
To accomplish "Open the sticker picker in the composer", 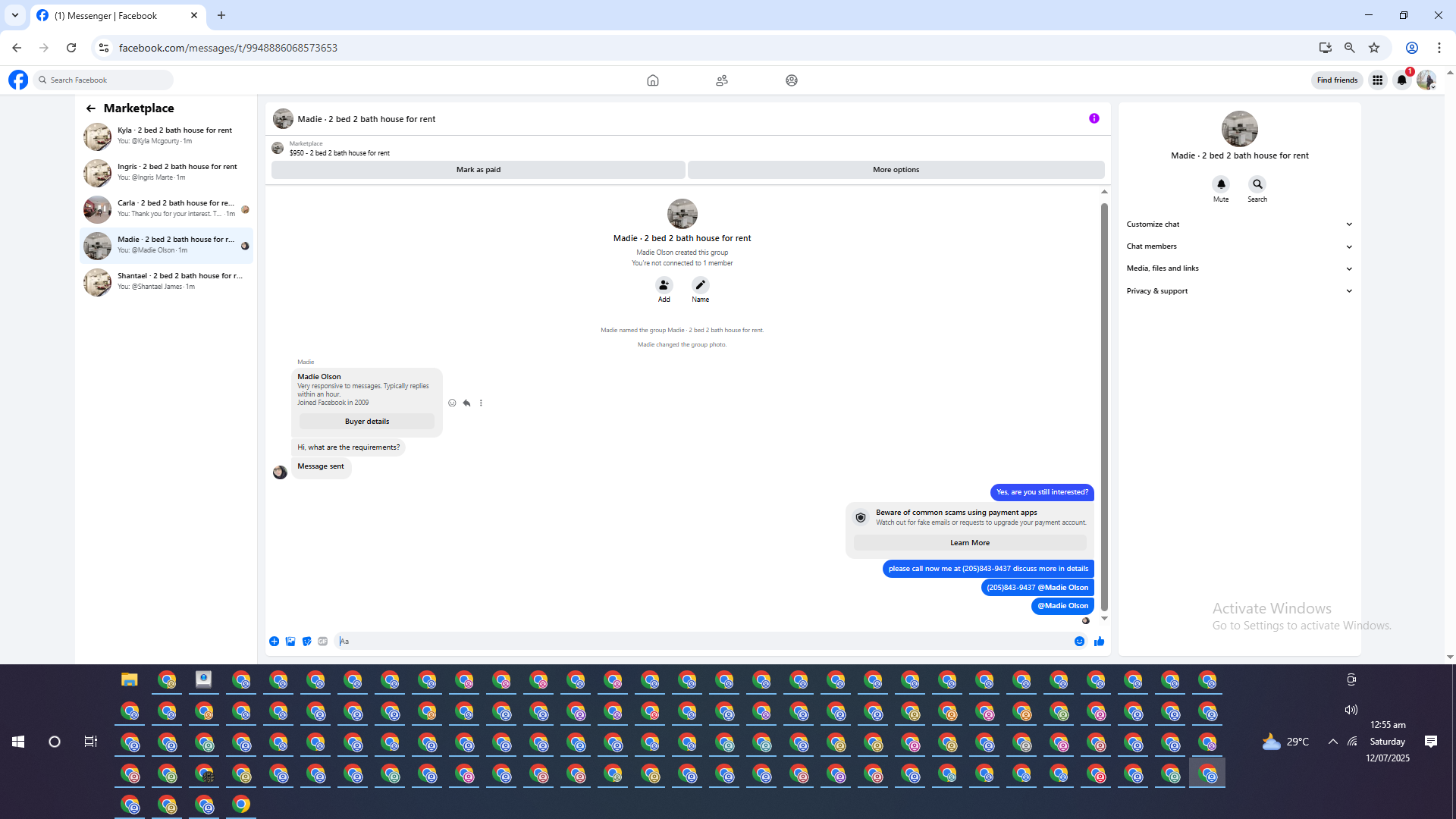I will point(306,642).
